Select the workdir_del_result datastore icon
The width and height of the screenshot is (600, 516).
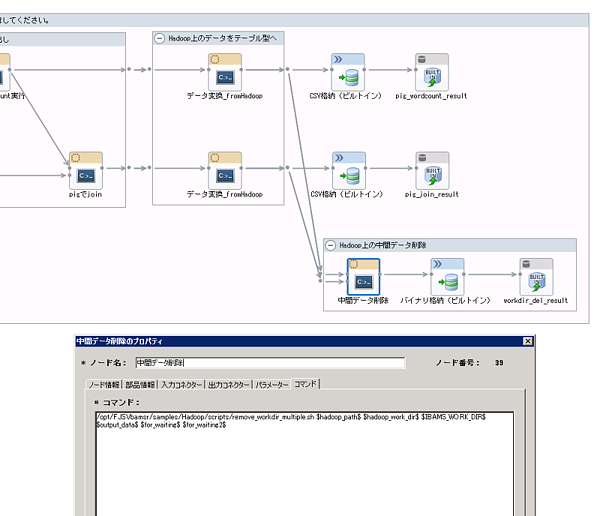[x=536, y=277]
